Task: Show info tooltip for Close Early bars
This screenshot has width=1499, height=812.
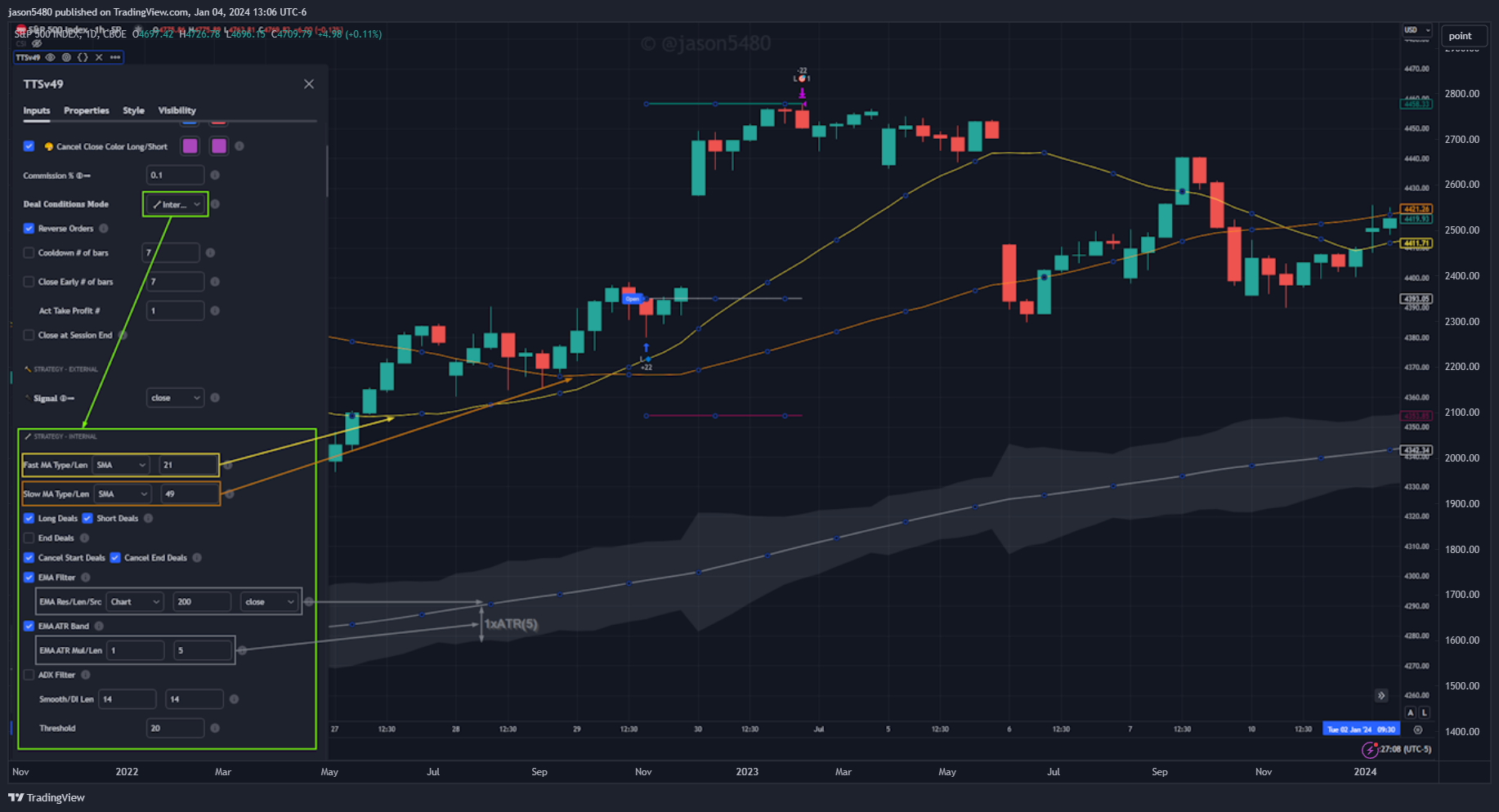Action: coord(215,282)
